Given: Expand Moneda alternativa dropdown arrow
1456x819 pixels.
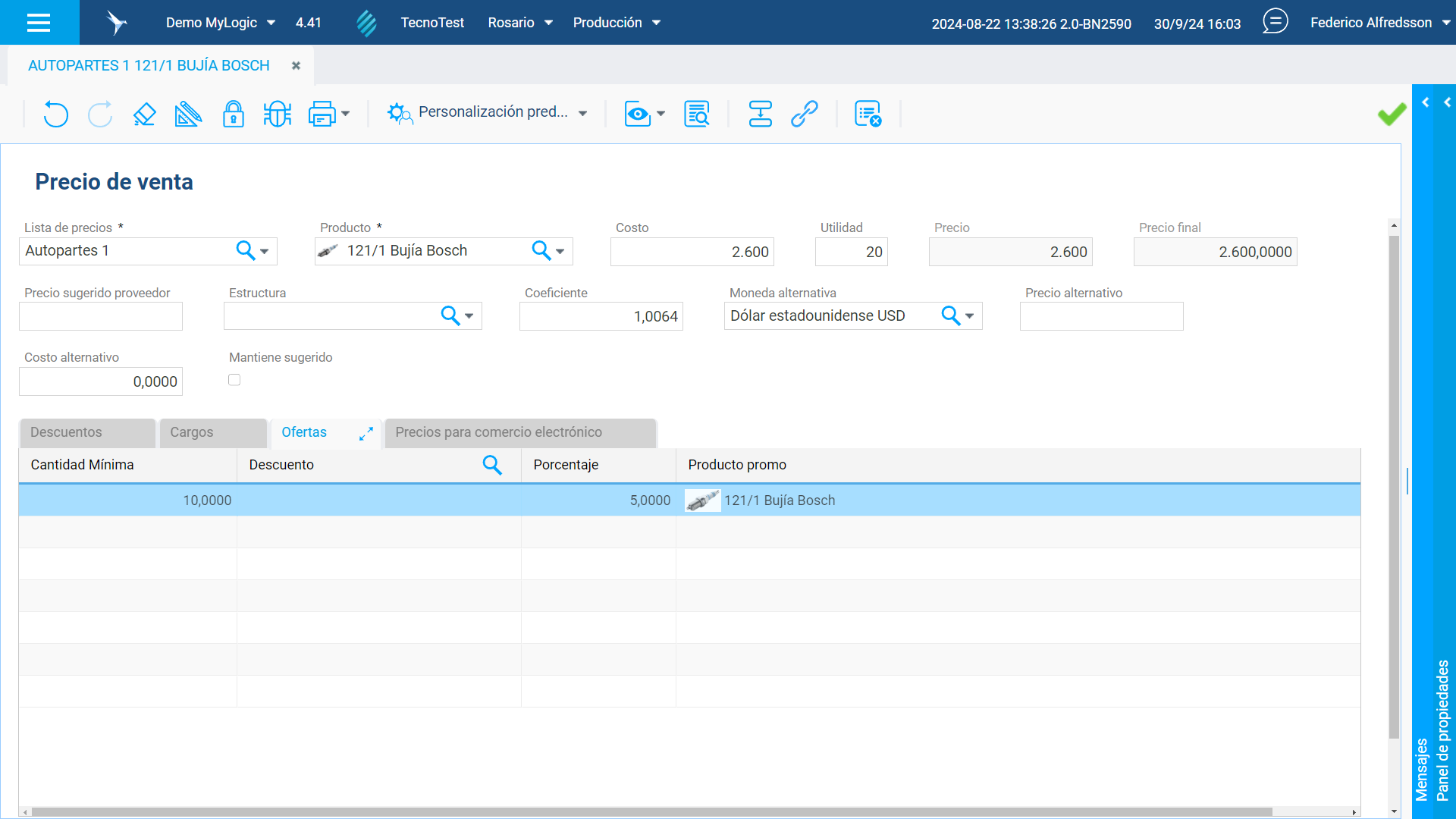Looking at the screenshot, I should (x=970, y=316).
